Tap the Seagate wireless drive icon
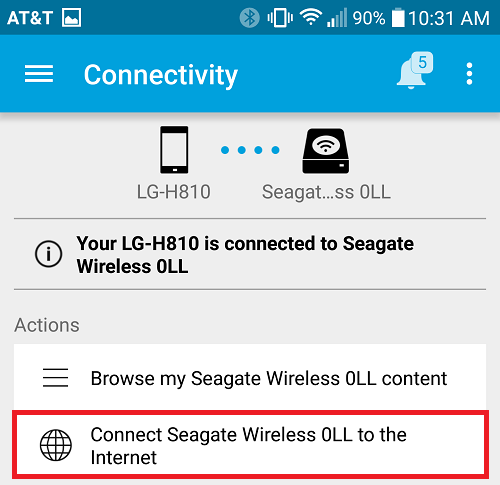Viewport: 500px width, 485px height. 326,151
